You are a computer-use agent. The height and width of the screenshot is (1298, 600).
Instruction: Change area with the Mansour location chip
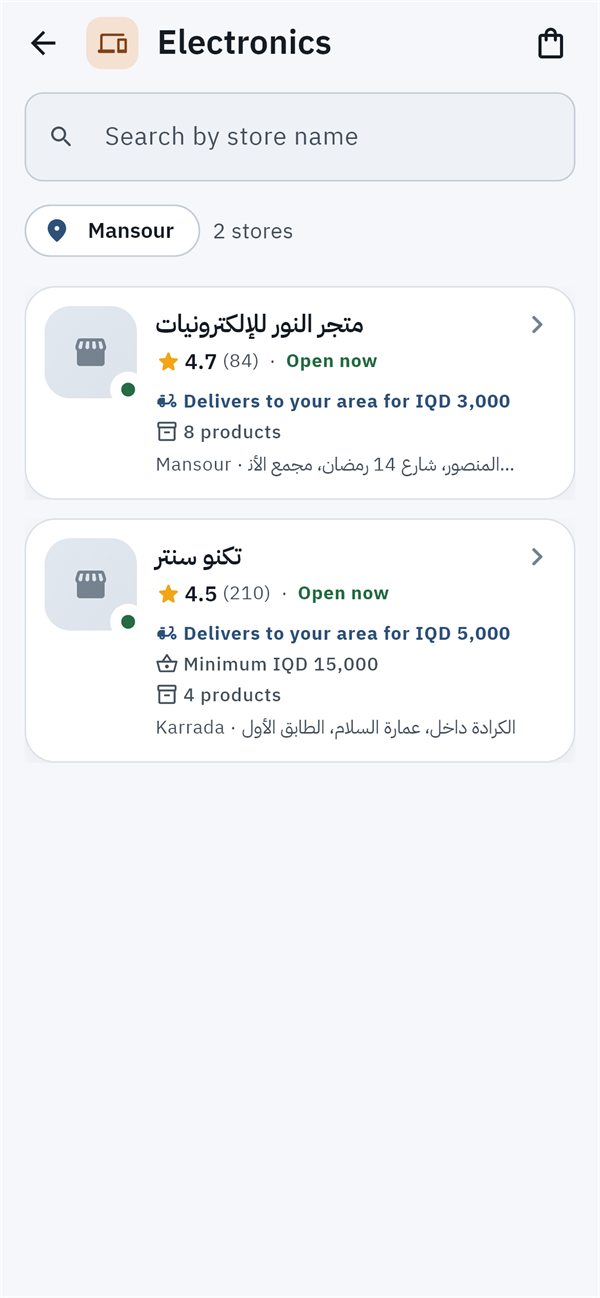pos(113,231)
